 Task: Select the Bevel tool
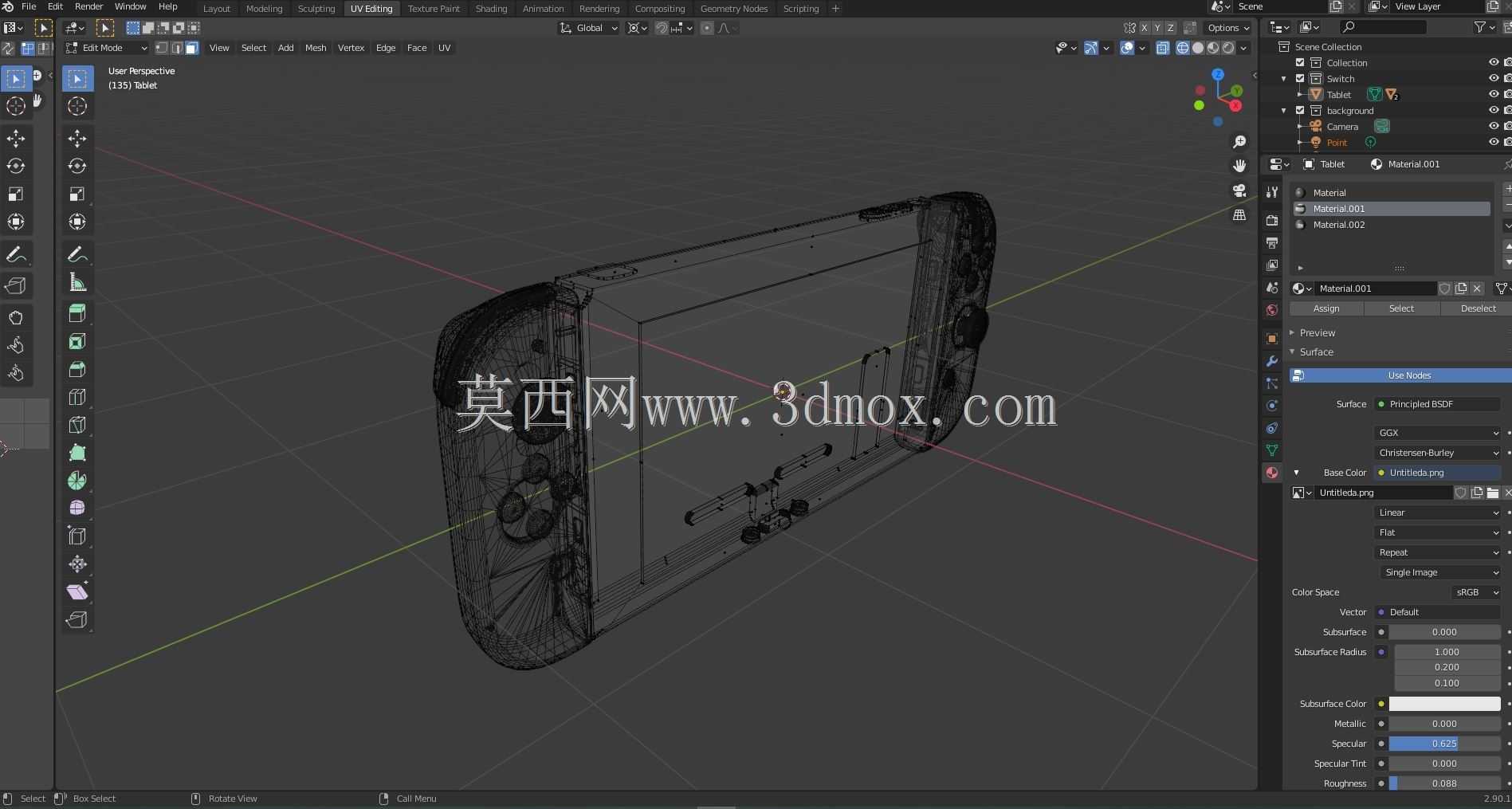pyautogui.click(x=77, y=369)
